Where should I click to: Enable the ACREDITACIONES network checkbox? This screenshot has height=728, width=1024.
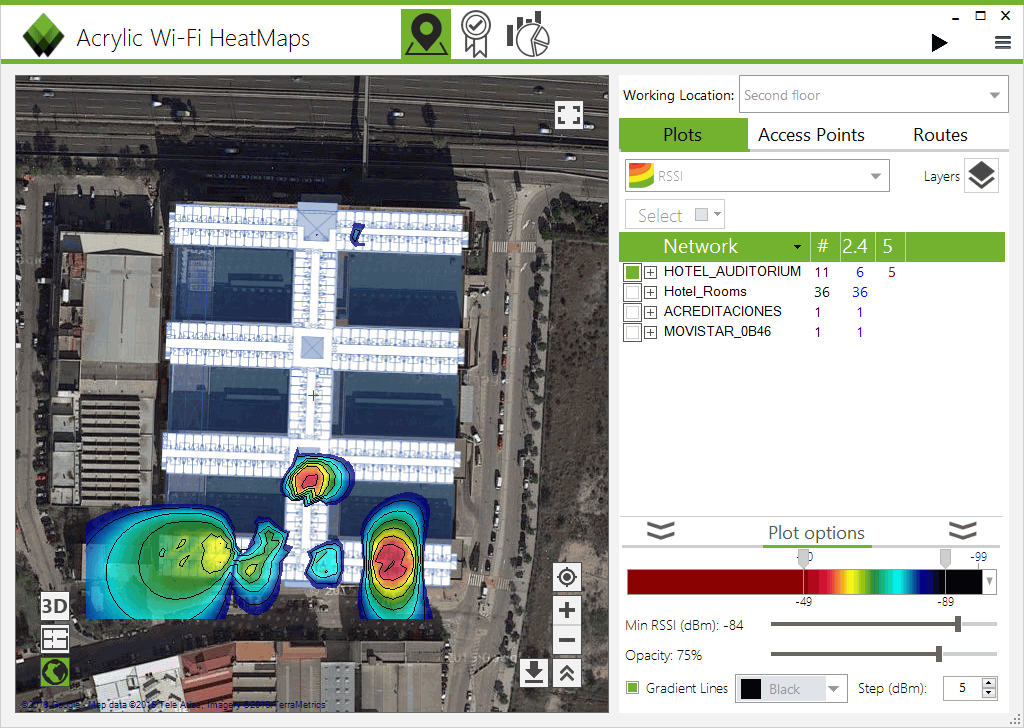(632, 312)
